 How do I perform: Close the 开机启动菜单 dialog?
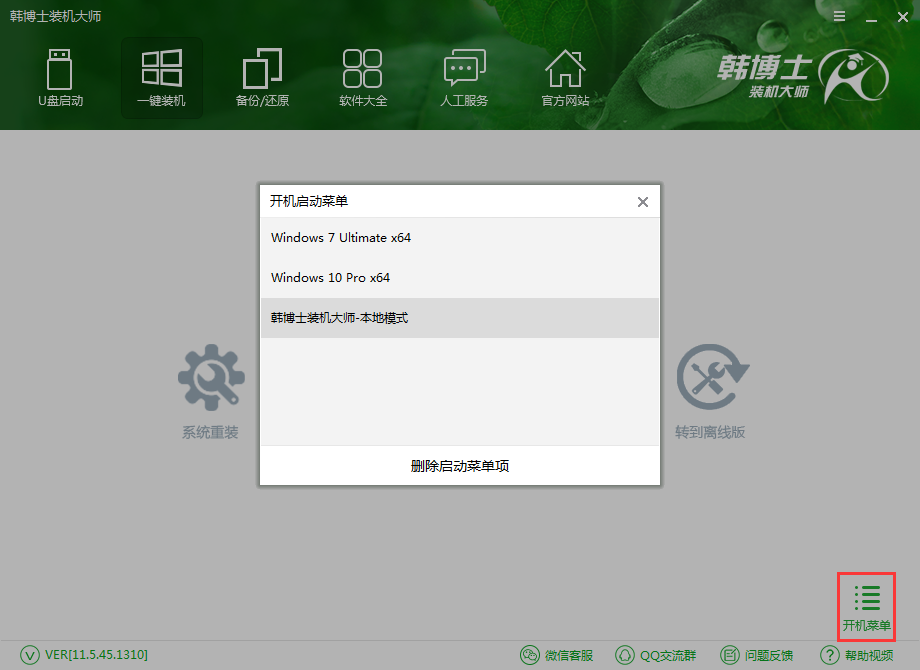point(643,201)
